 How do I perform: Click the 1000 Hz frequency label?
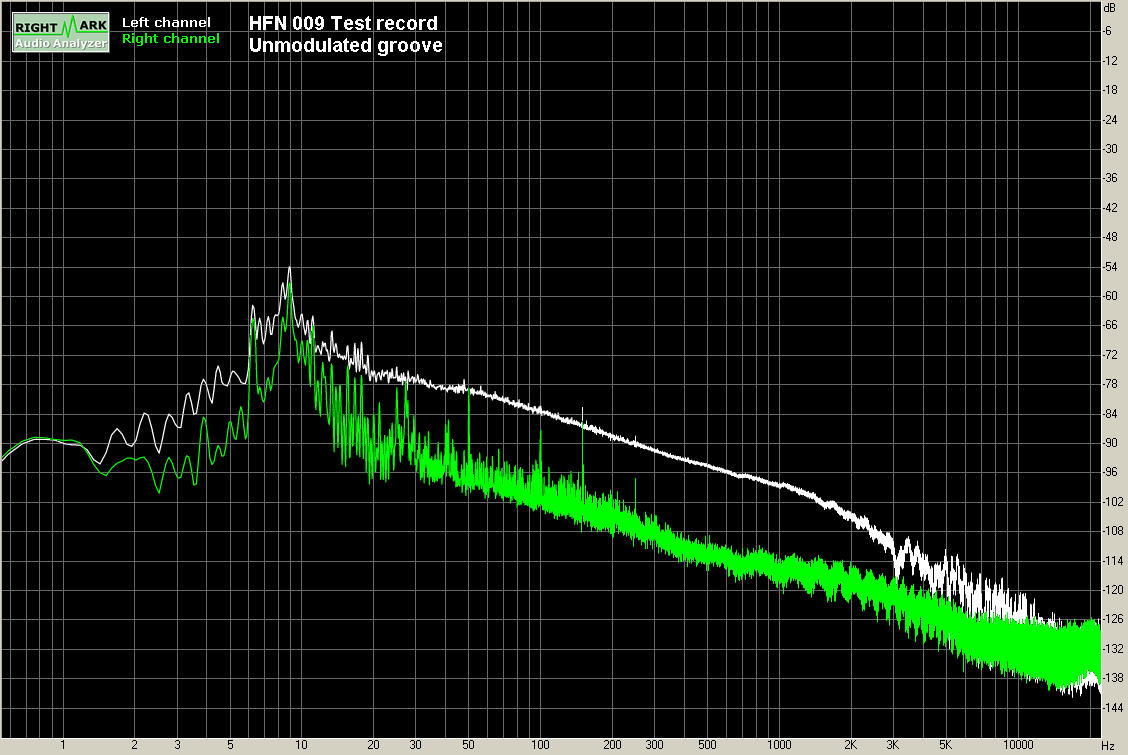[x=779, y=745]
